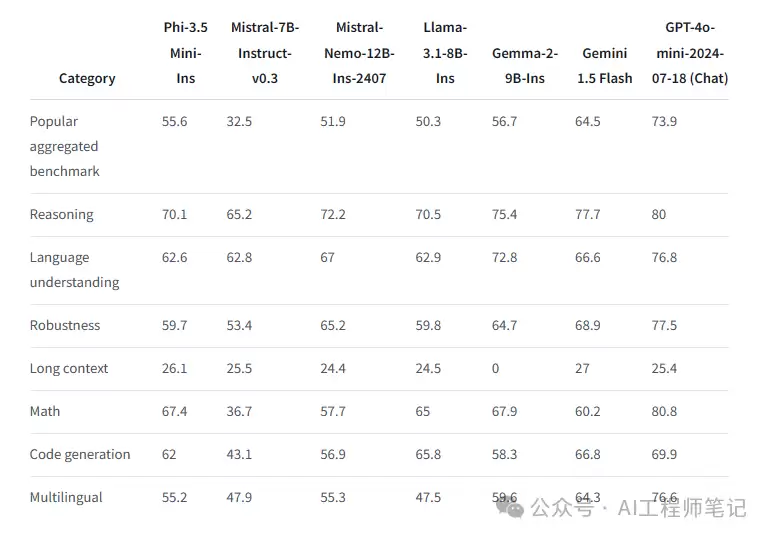Select the Phi-3.5 Mini-Ins column header
The width and height of the screenshot is (771, 538).
click(x=185, y=53)
